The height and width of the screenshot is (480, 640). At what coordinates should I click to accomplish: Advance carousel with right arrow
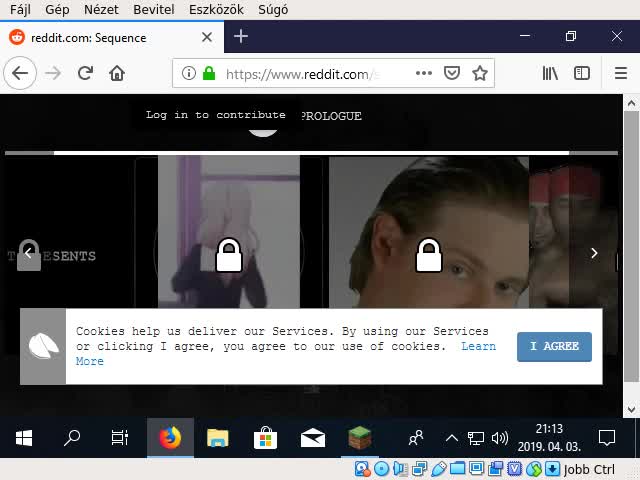point(594,253)
